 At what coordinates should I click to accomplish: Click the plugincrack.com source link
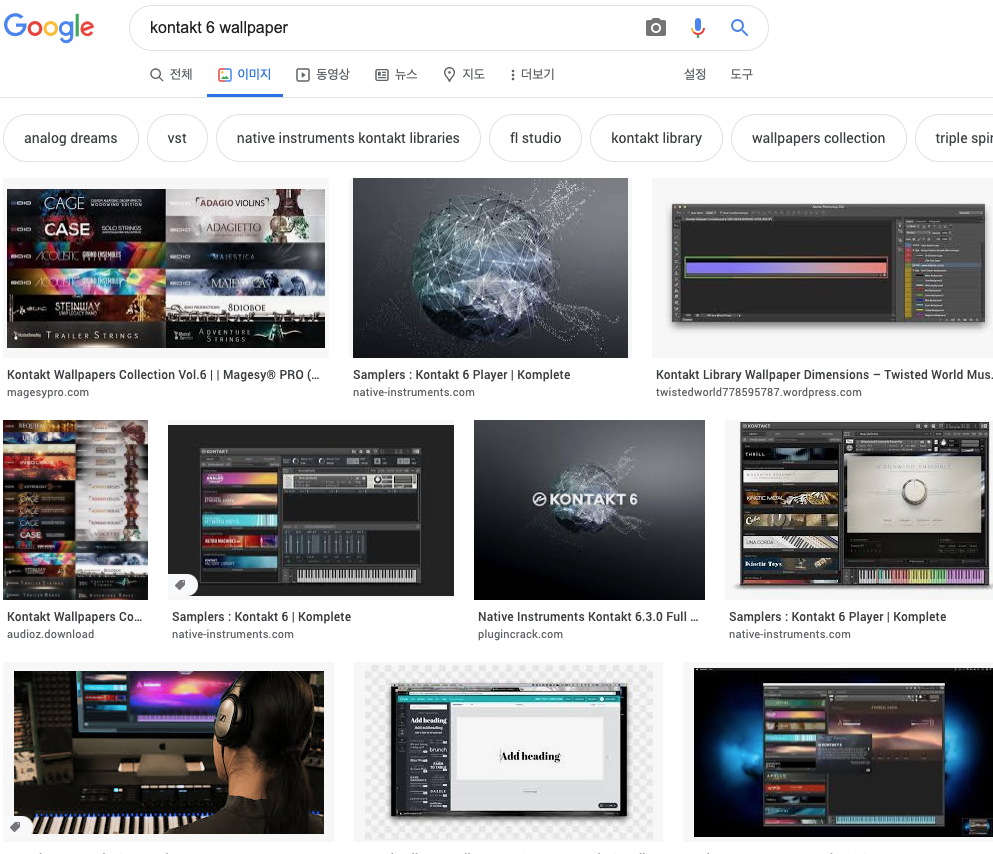click(521, 634)
